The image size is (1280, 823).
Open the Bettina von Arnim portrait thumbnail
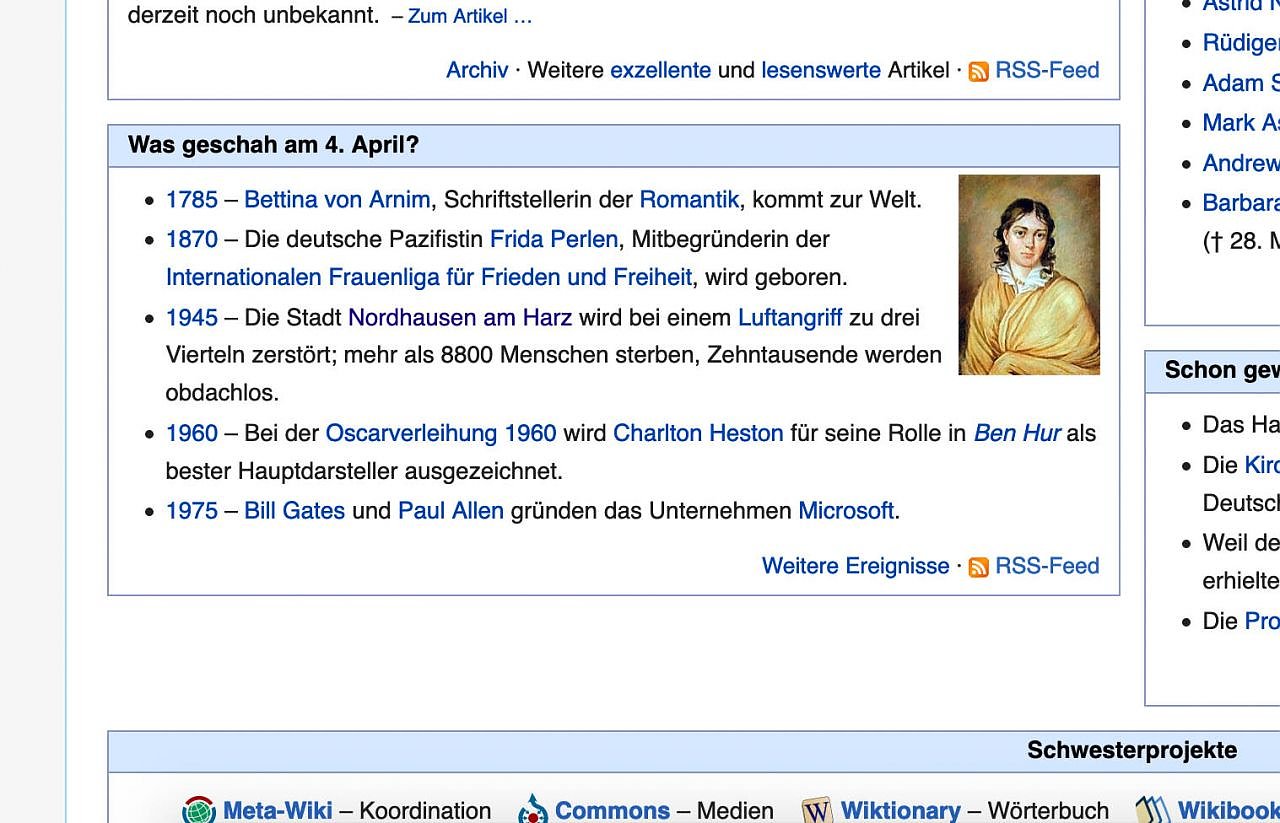click(1029, 275)
